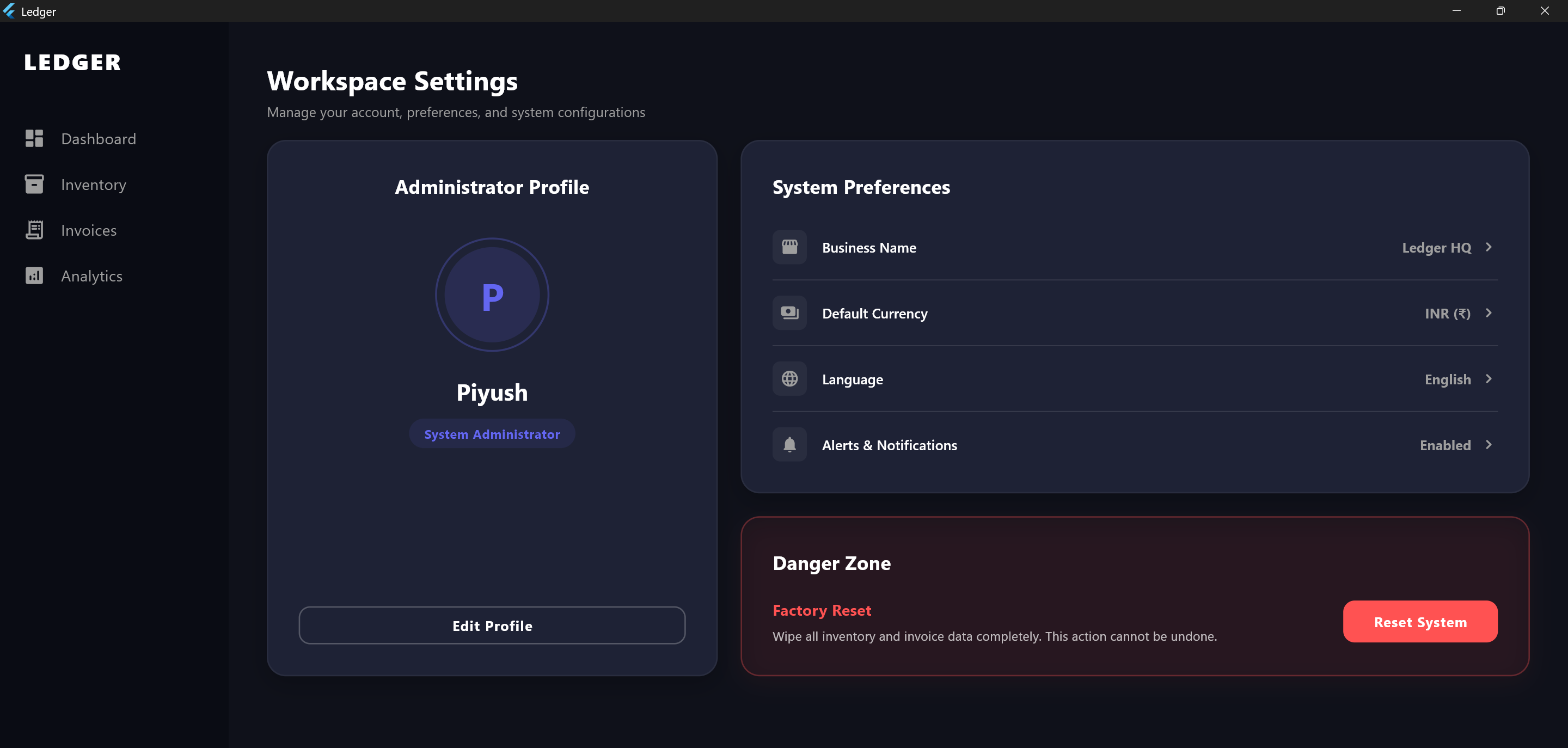This screenshot has height=748, width=1568.
Task: Click the 'Manage your account' subtitle text
Action: (456, 112)
